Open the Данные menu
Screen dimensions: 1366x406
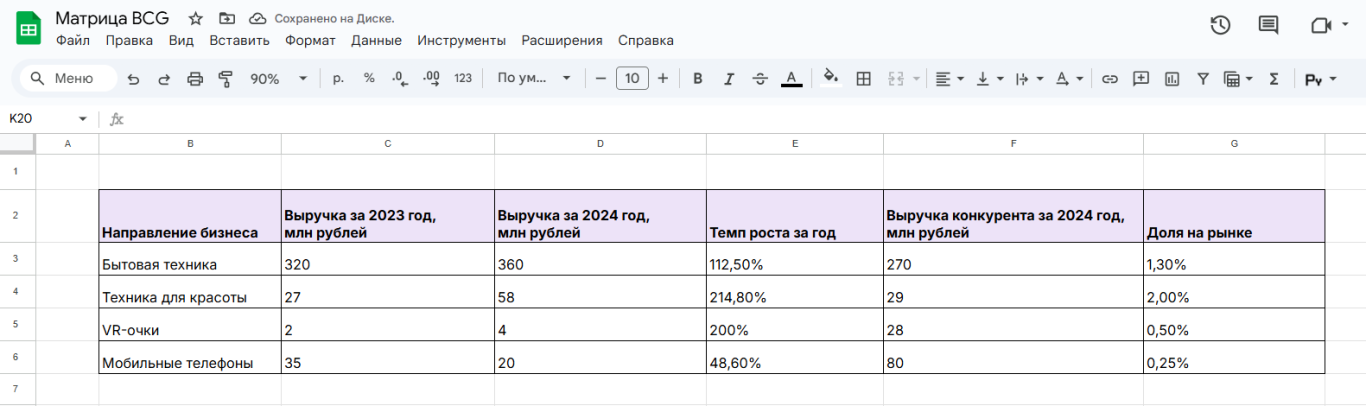click(x=376, y=41)
